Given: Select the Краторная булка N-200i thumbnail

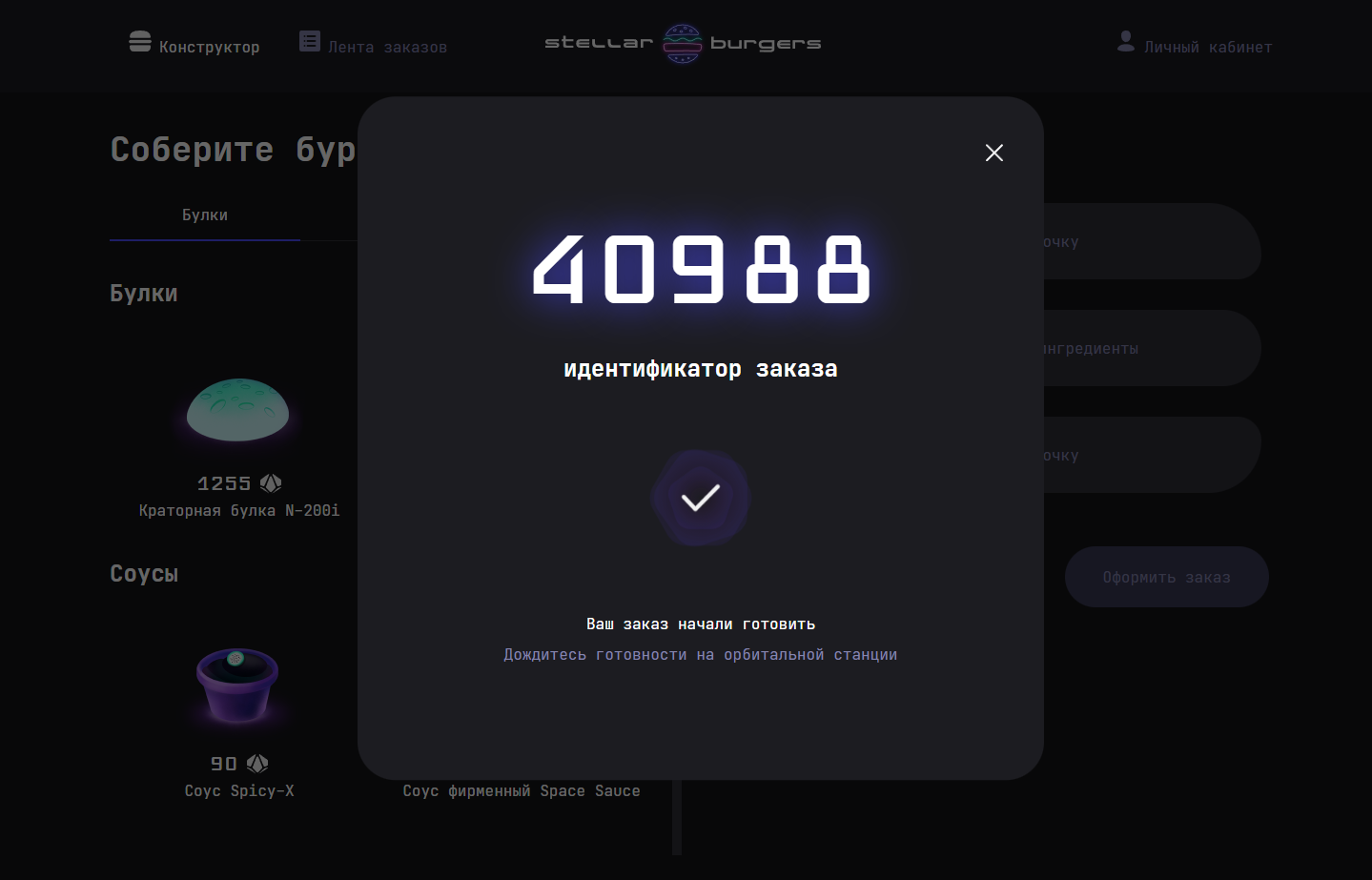Looking at the screenshot, I should click(x=237, y=411).
